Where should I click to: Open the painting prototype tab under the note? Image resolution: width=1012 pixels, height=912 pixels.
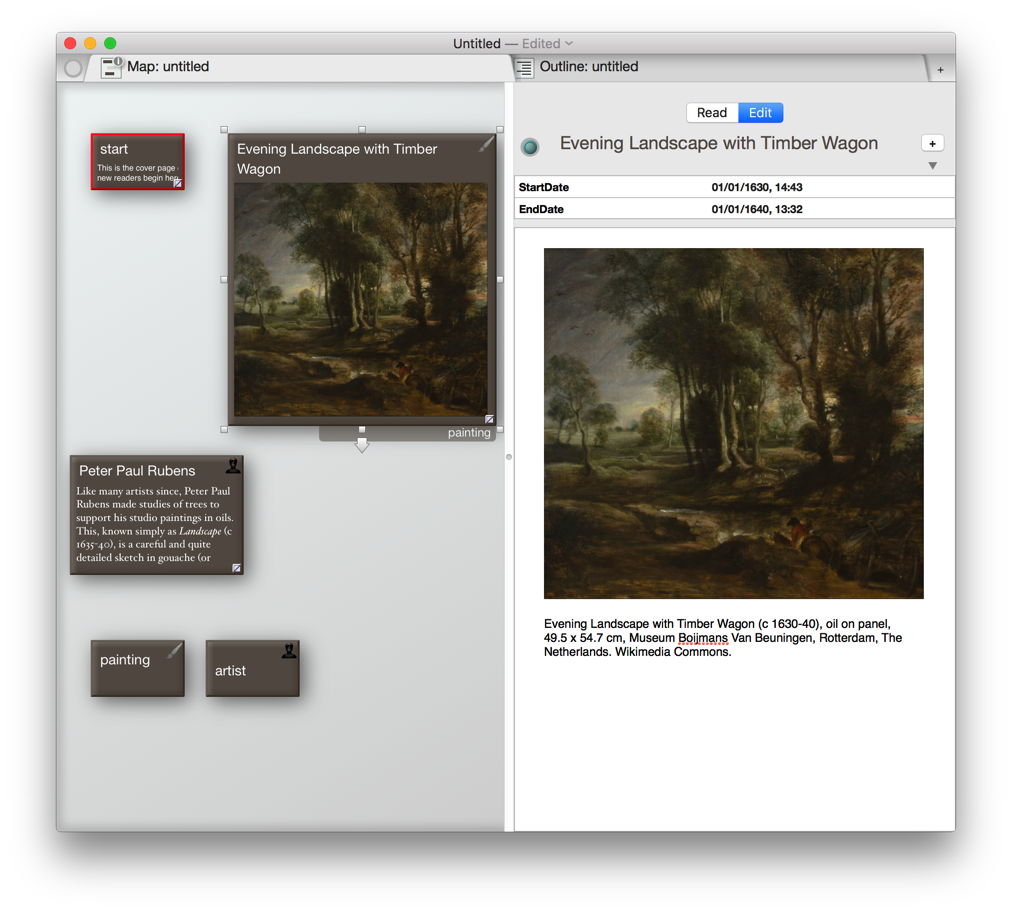[x=469, y=433]
